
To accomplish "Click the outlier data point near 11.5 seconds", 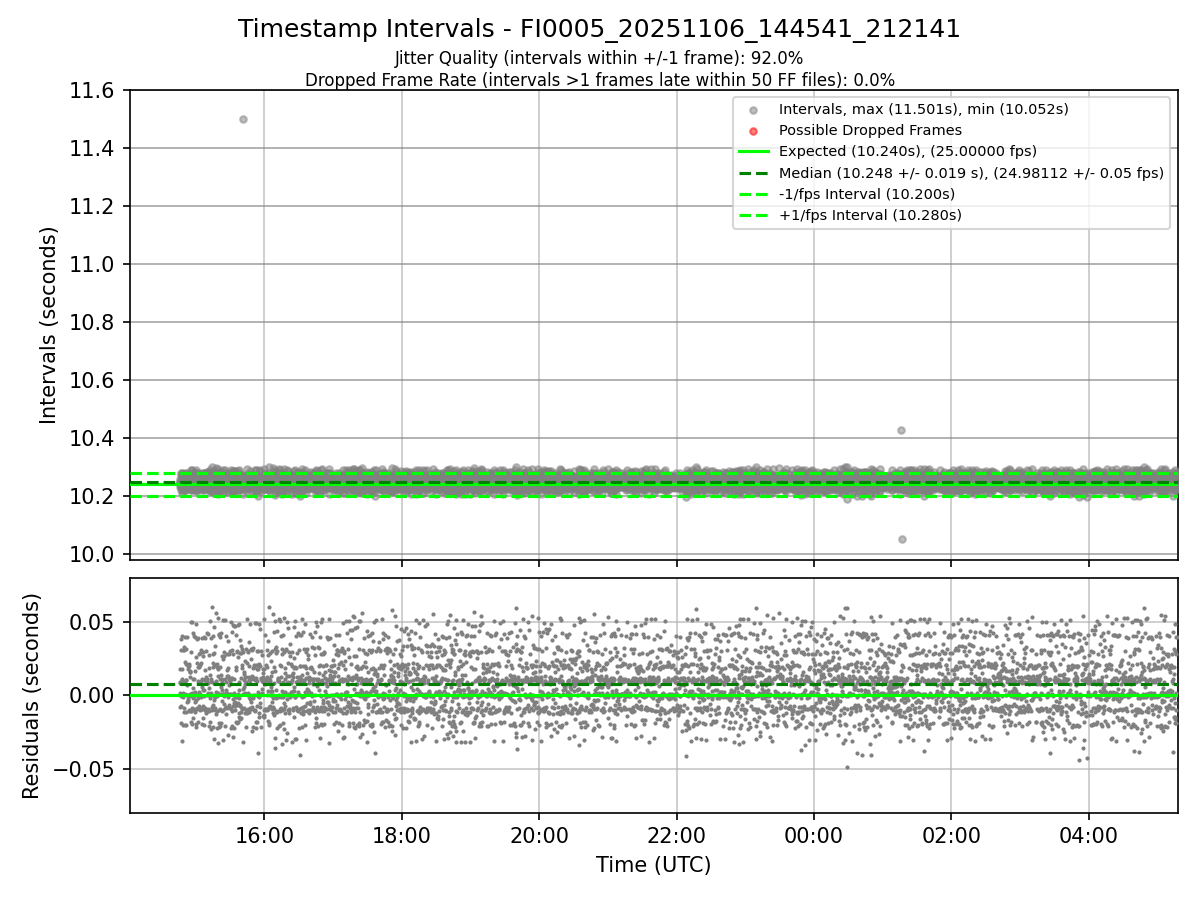I will click(243, 119).
